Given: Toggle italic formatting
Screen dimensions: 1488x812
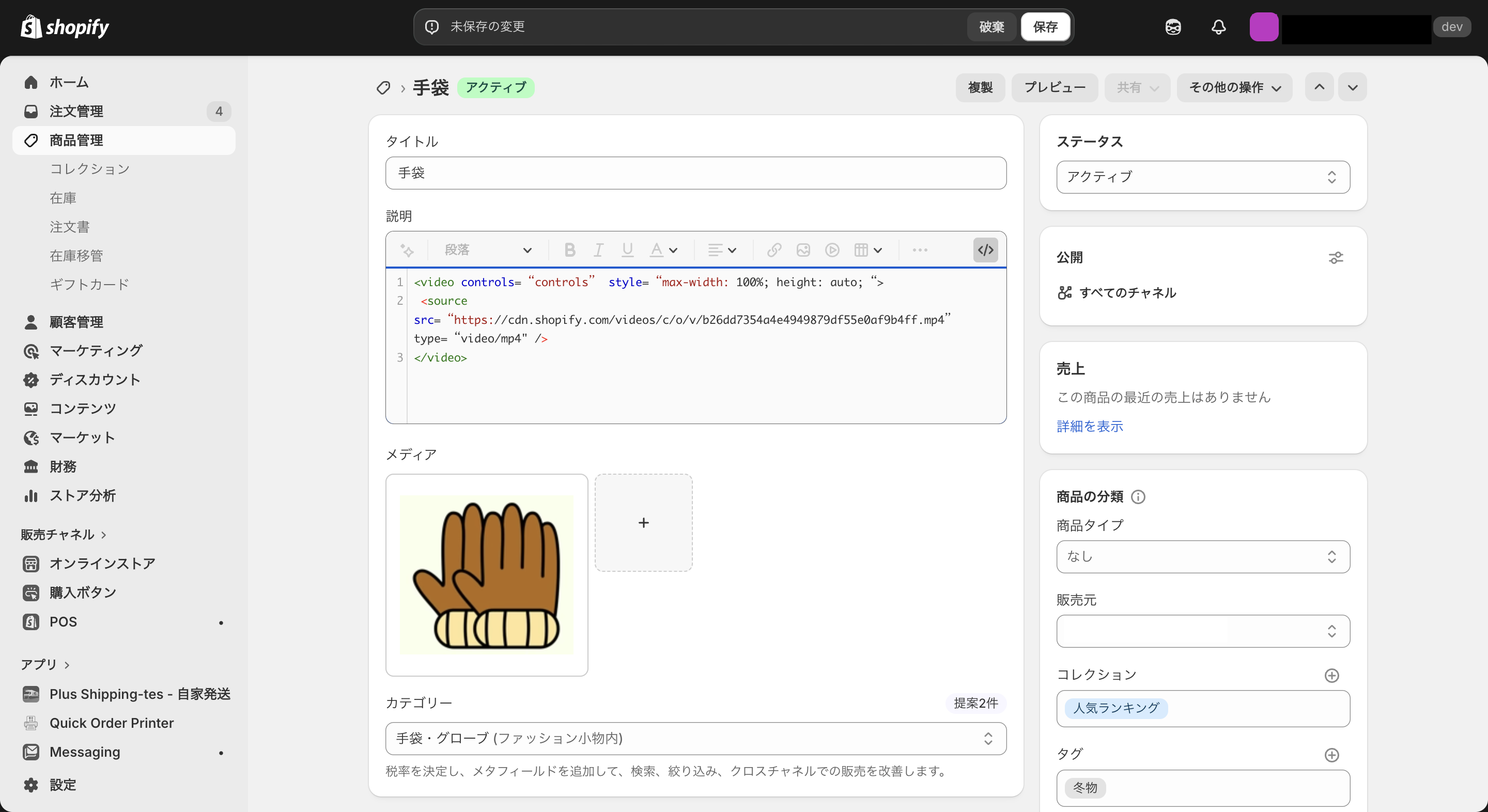Looking at the screenshot, I should [x=598, y=250].
